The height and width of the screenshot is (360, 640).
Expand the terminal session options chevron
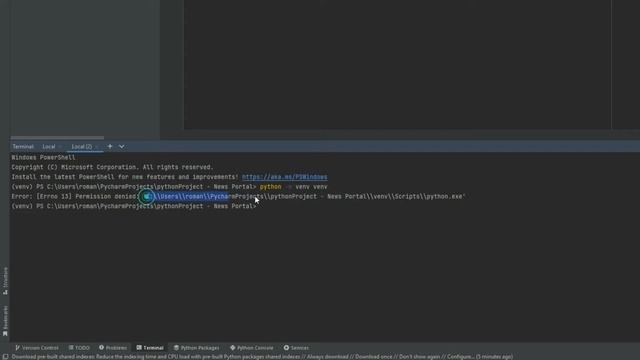121,147
